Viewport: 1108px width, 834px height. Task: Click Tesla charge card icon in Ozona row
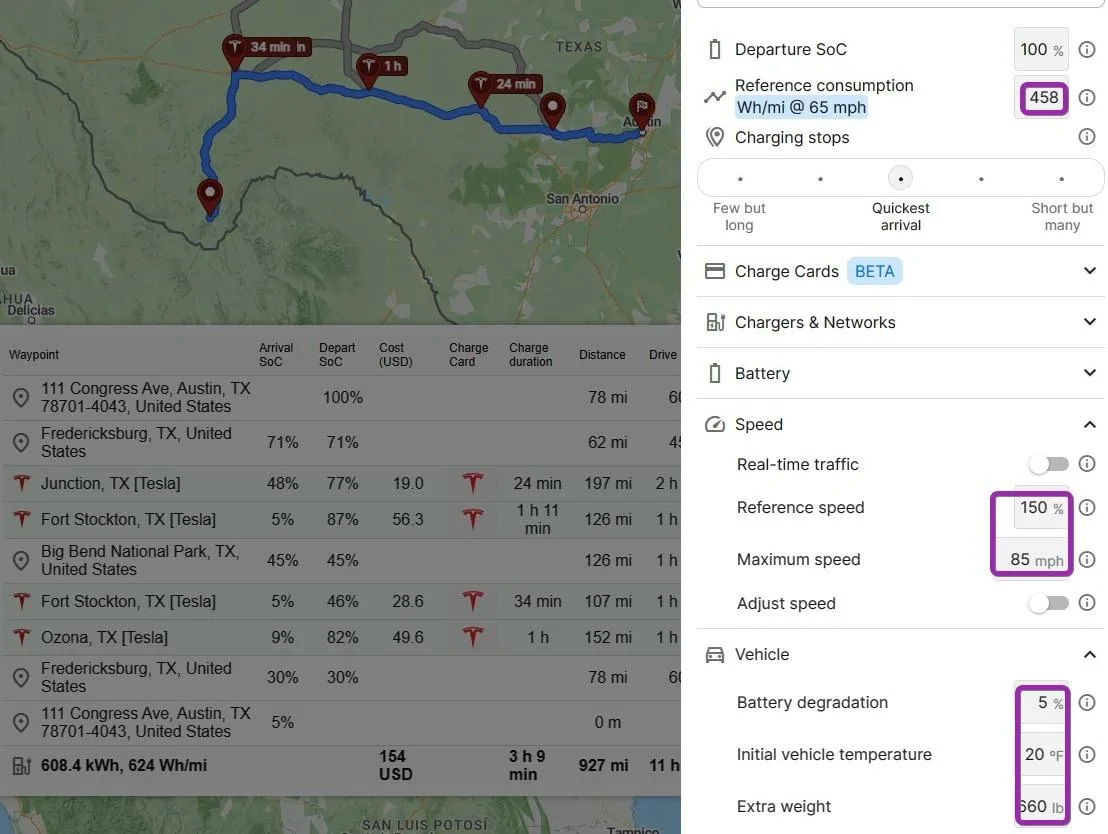click(473, 637)
